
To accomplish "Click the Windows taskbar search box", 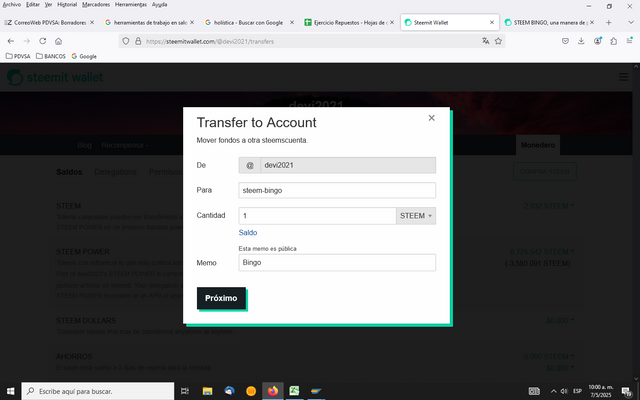I will [x=98, y=391].
